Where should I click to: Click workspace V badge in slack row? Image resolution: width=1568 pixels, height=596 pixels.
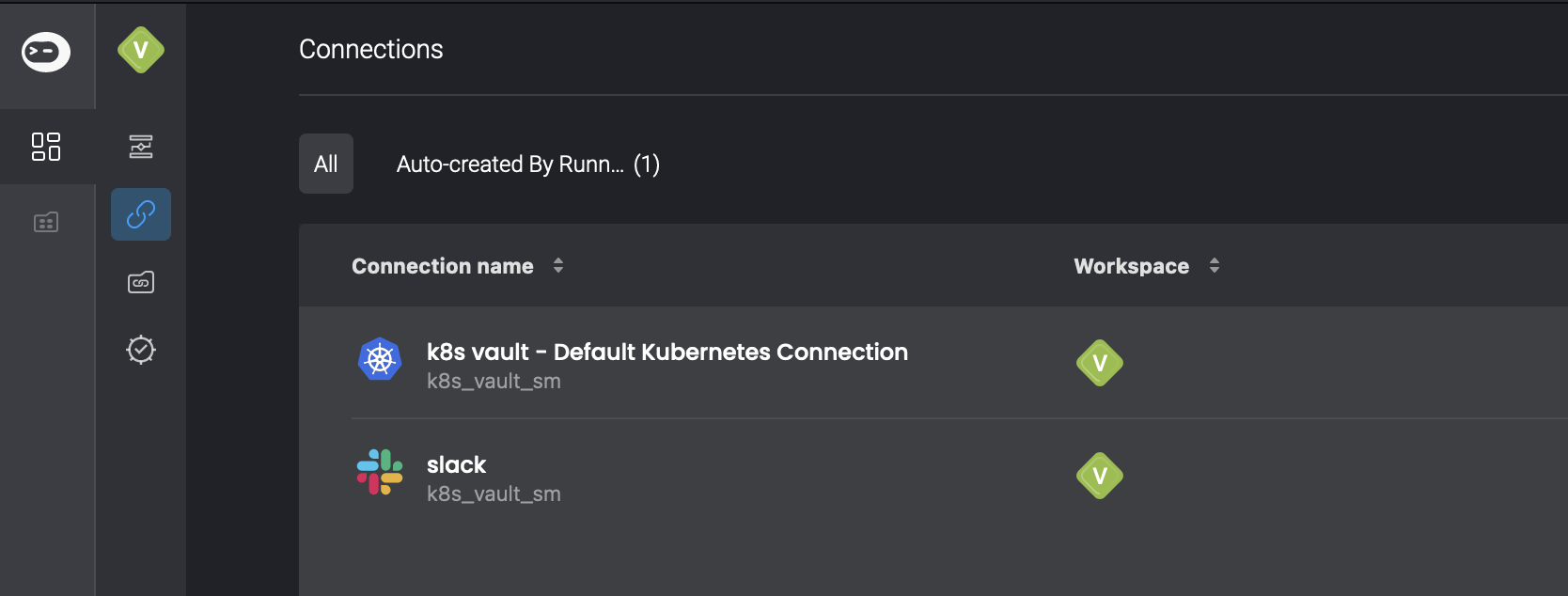pos(1100,476)
